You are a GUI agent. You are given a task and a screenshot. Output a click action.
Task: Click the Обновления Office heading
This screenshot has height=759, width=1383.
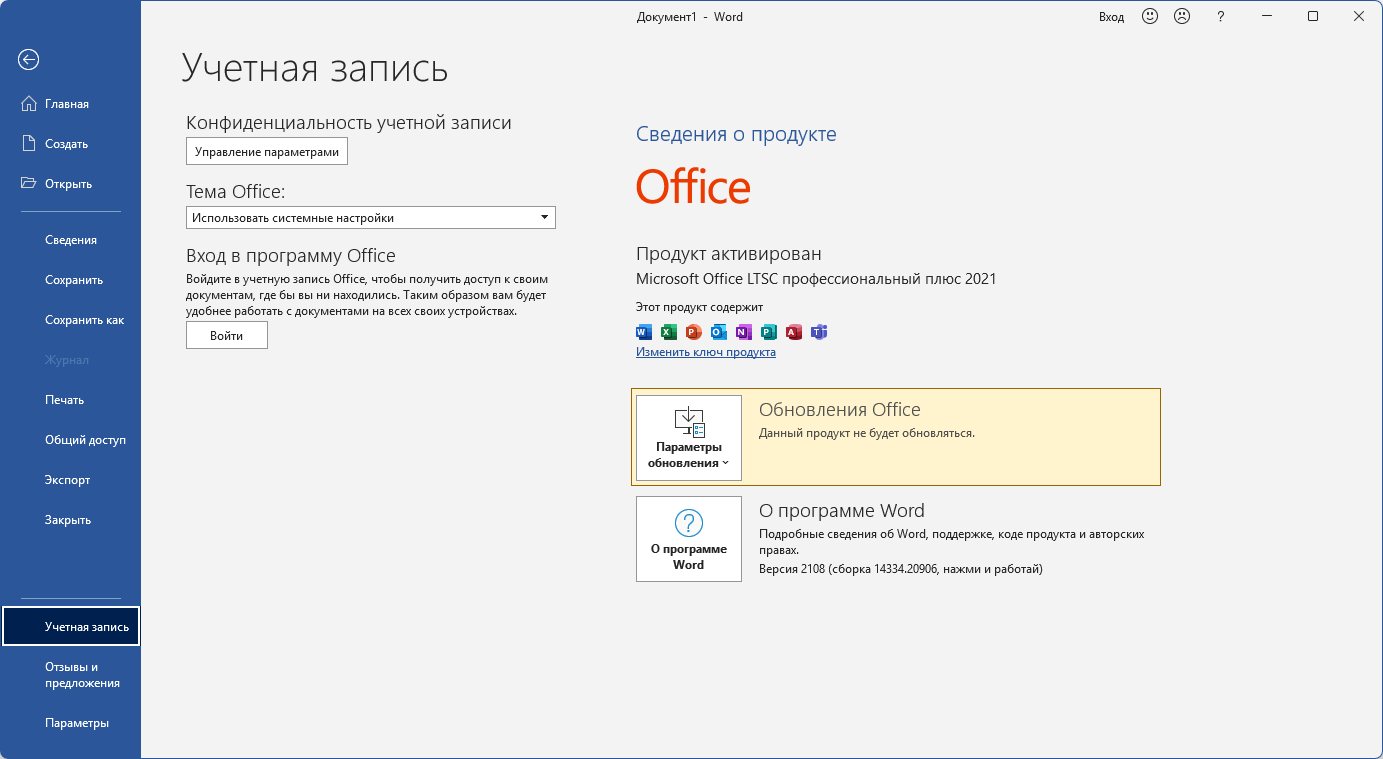[840, 409]
